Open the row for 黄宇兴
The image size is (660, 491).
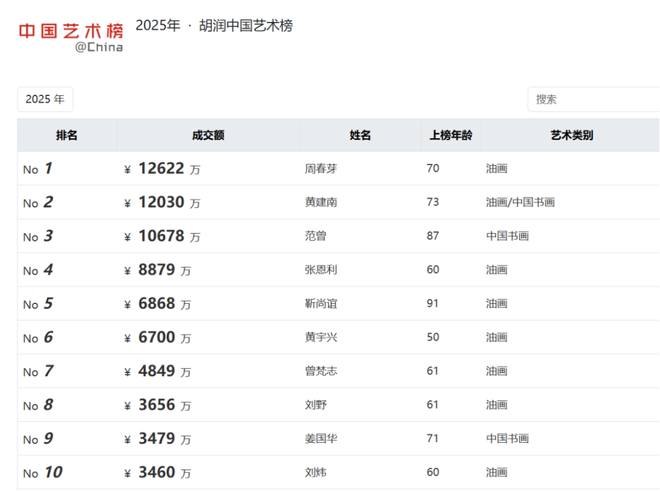pyautogui.click(x=321, y=338)
